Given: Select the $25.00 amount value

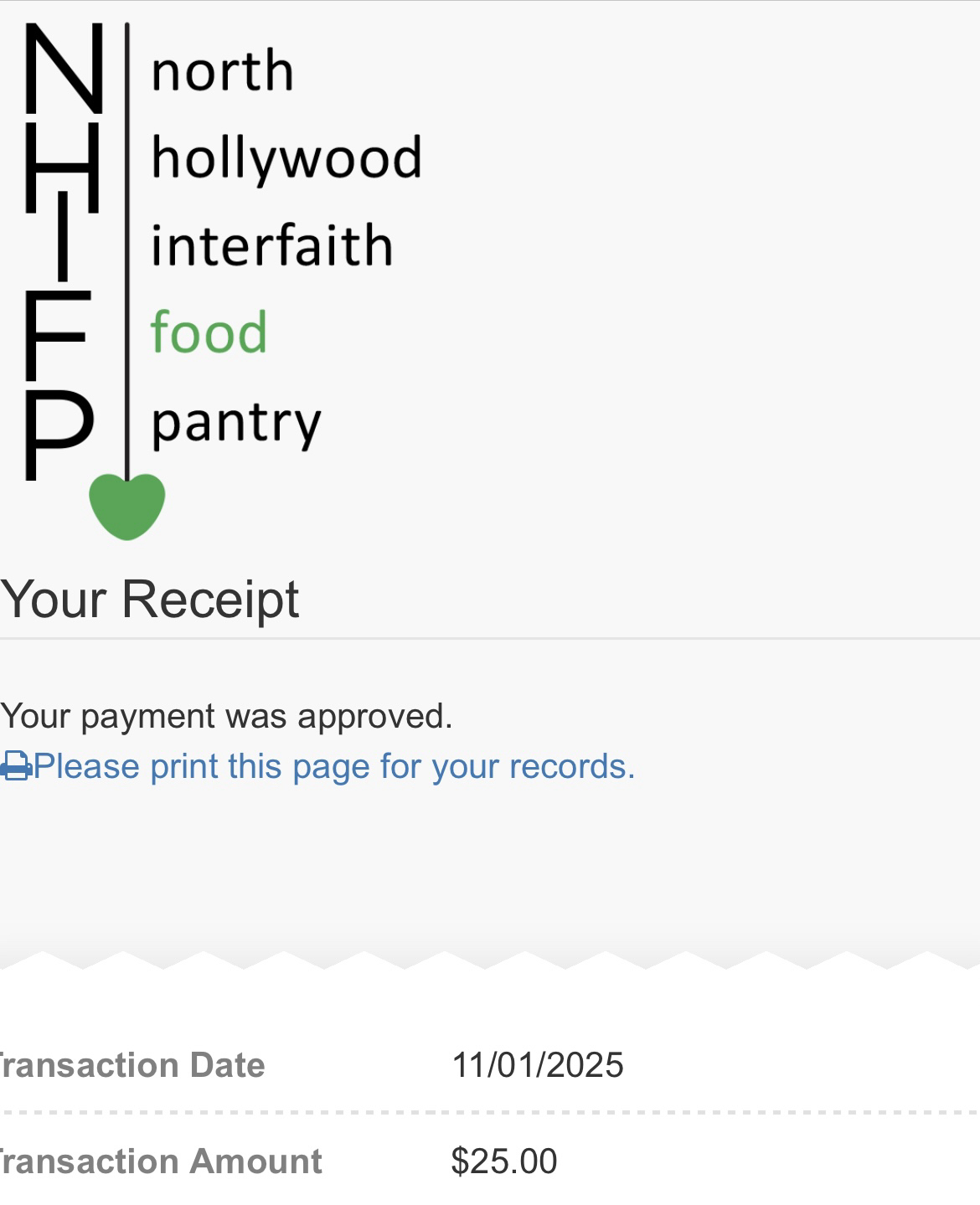Looking at the screenshot, I should click(x=503, y=1161).
